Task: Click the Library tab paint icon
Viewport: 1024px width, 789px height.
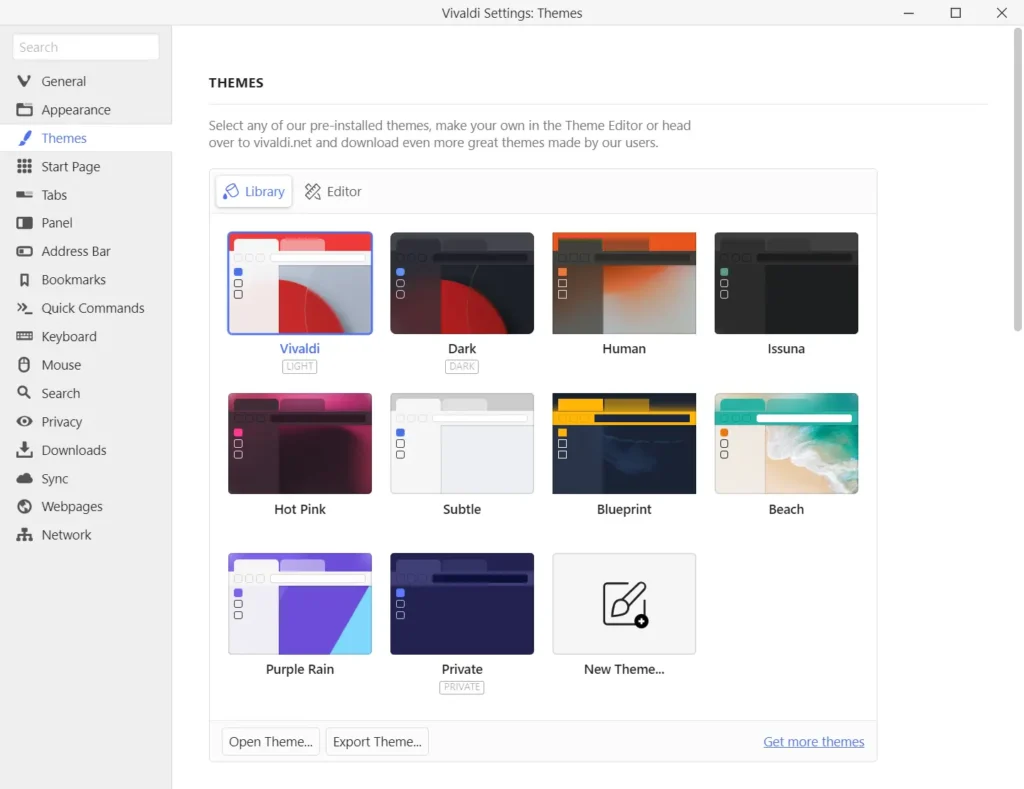Action: pyautogui.click(x=231, y=191)
